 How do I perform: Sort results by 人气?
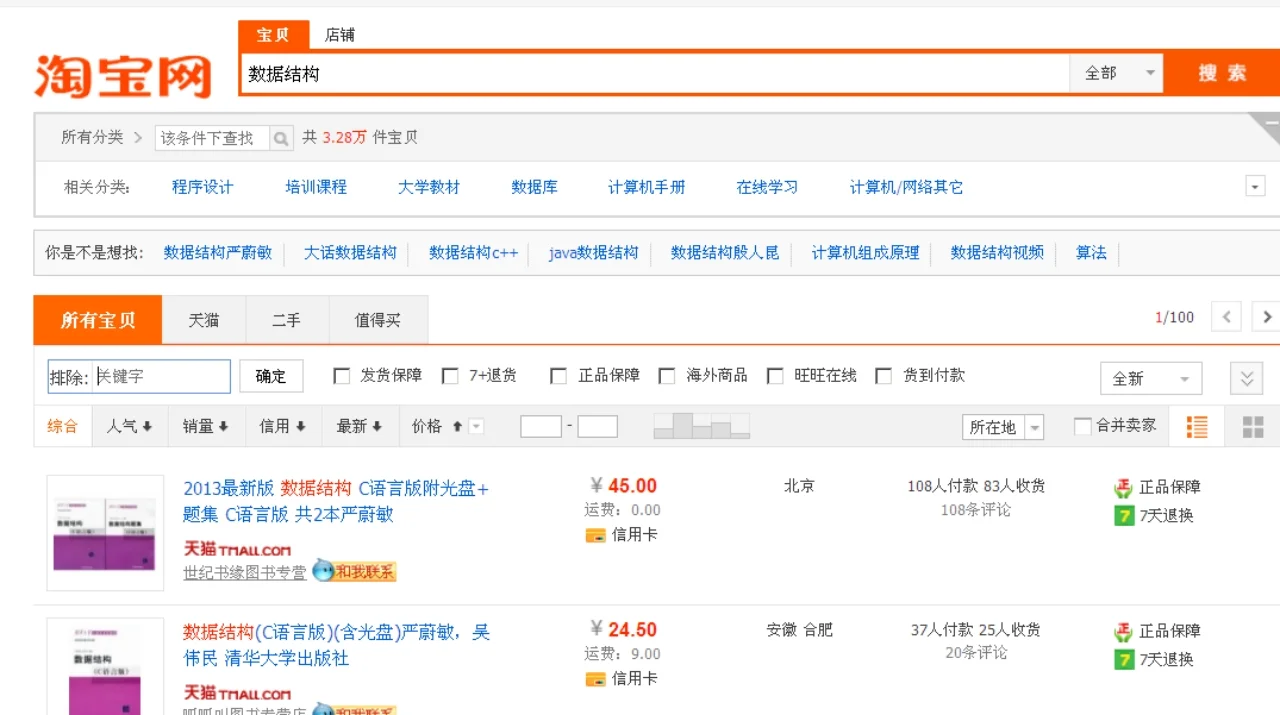pos(130,427)
